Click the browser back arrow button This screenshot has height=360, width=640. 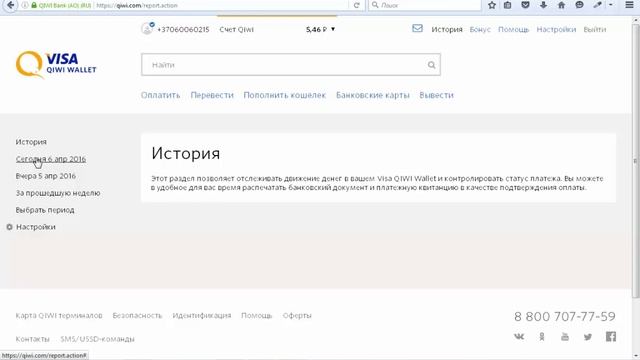point(11,5)
